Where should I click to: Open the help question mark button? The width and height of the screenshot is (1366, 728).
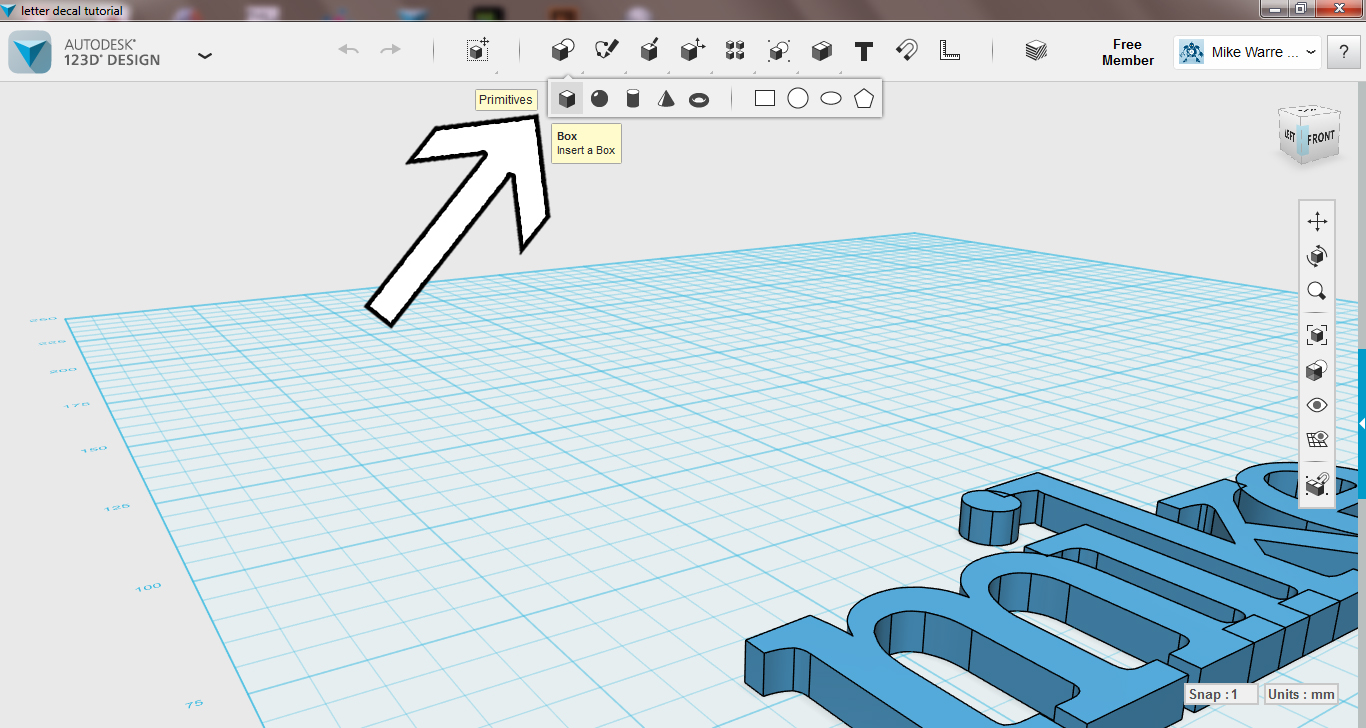click(x=1343, y=52)
